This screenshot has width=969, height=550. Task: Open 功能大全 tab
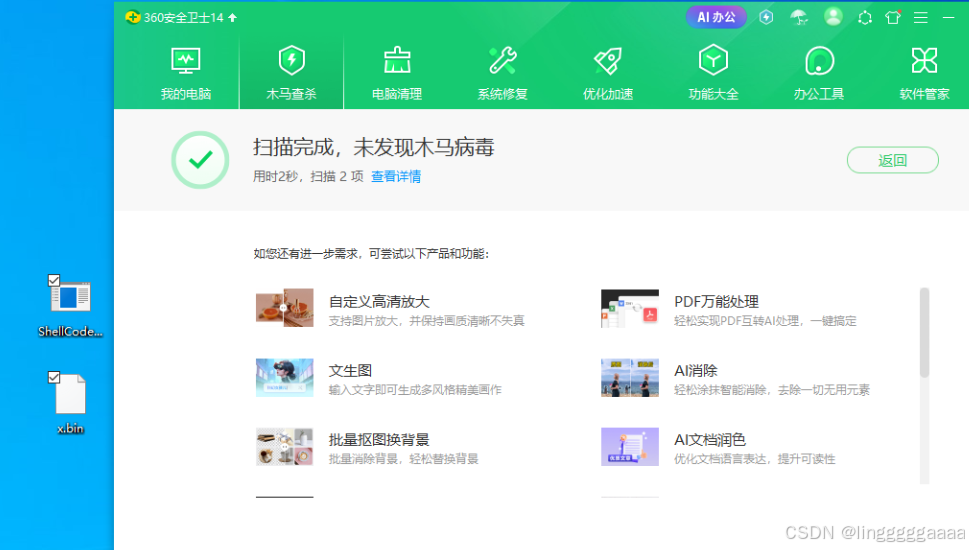pyautogui.click(x=713, y=73)
